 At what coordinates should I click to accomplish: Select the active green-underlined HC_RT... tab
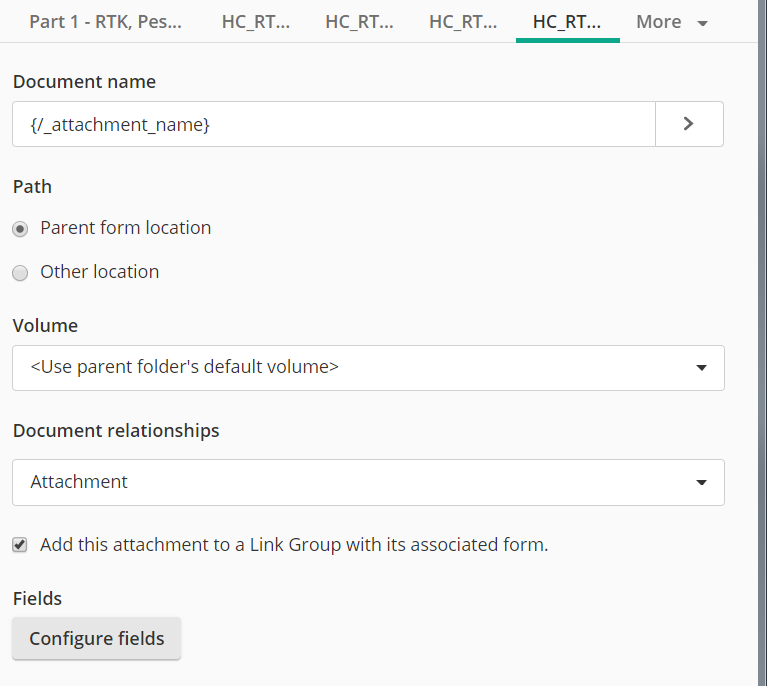(x=567, y=22)
